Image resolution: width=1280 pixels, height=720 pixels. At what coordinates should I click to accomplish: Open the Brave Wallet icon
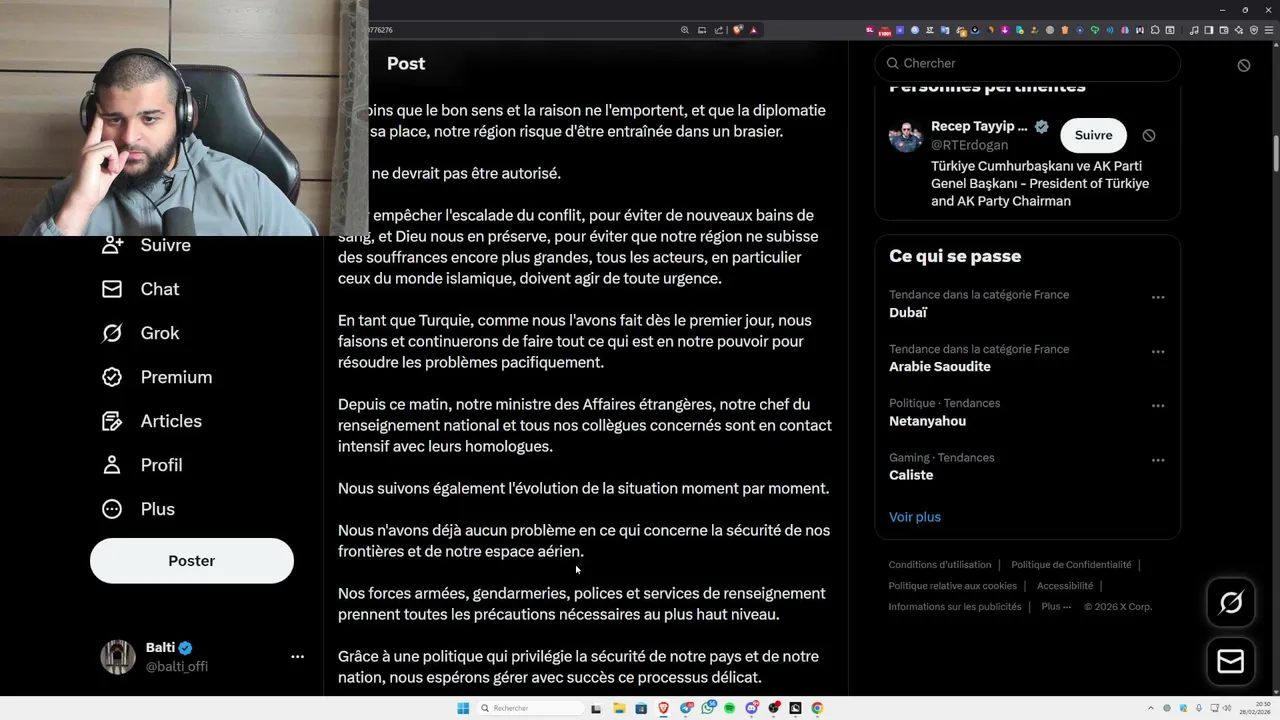1223,30
